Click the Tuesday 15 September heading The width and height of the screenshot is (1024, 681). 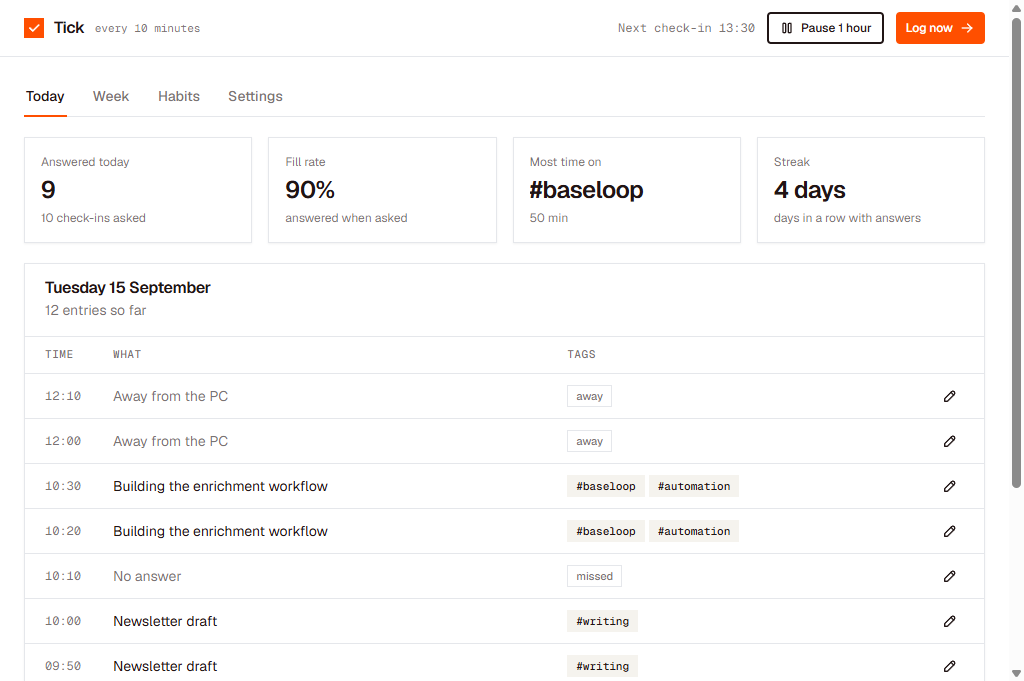click(127, 288)
